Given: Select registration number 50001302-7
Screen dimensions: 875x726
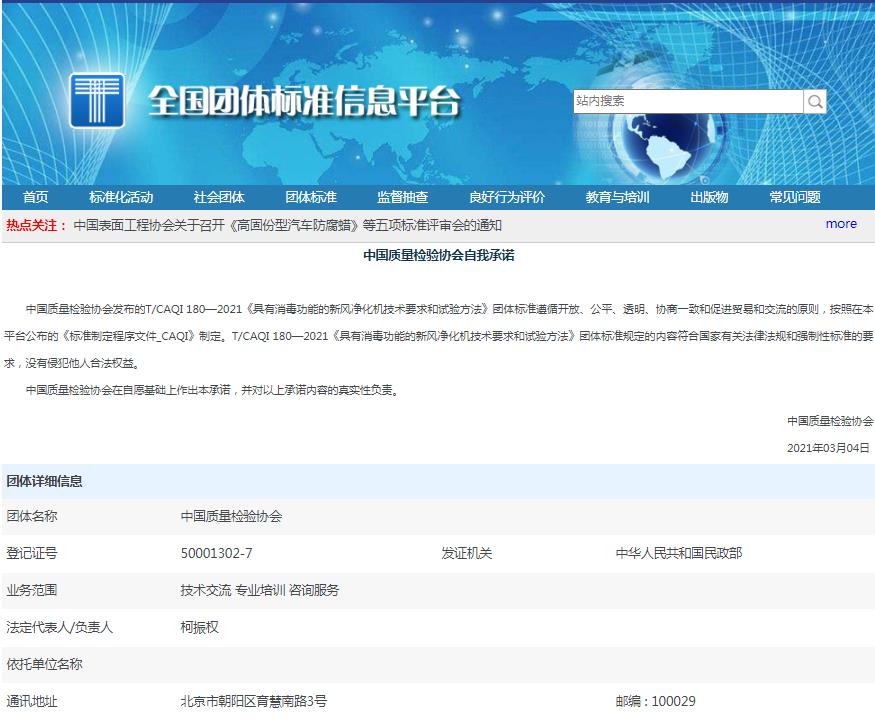Looking at the screenshot, I should pos(217,553).
